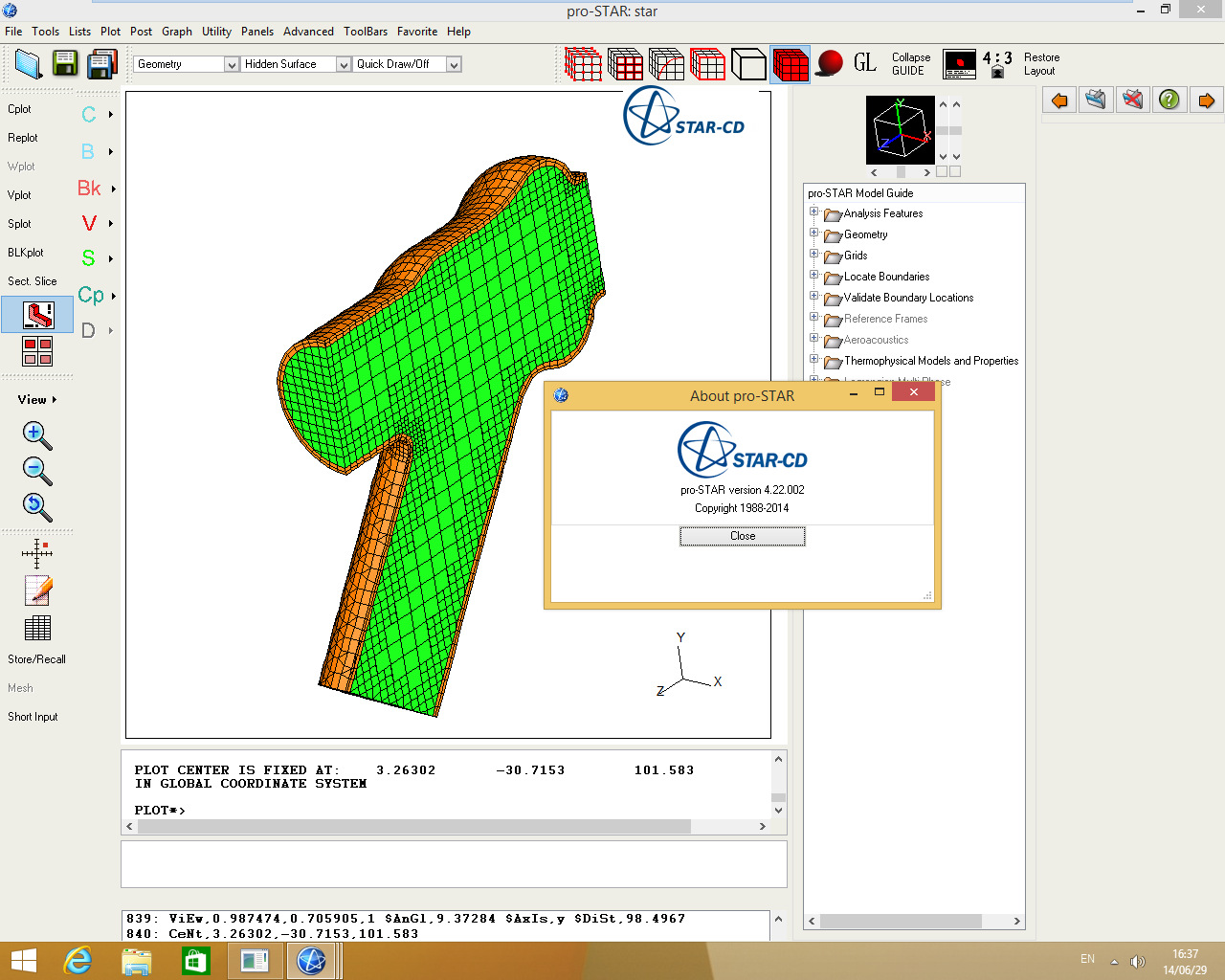The height and width of the screenshot is (980, 1225).
Task: Open the File menu
Action: coord(13,32)
